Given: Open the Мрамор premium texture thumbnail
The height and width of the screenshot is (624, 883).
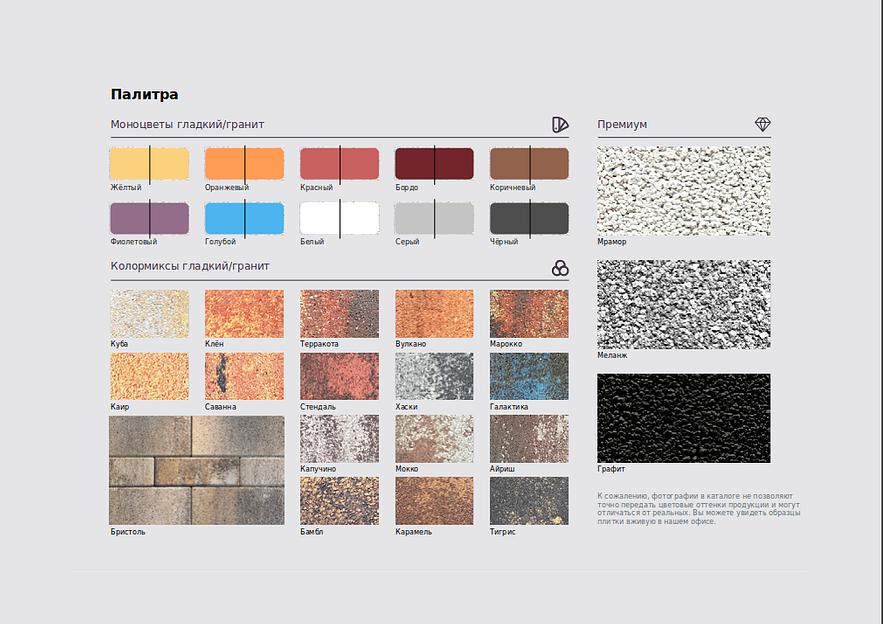Looking at the screenshot, I should click(683, 190).
